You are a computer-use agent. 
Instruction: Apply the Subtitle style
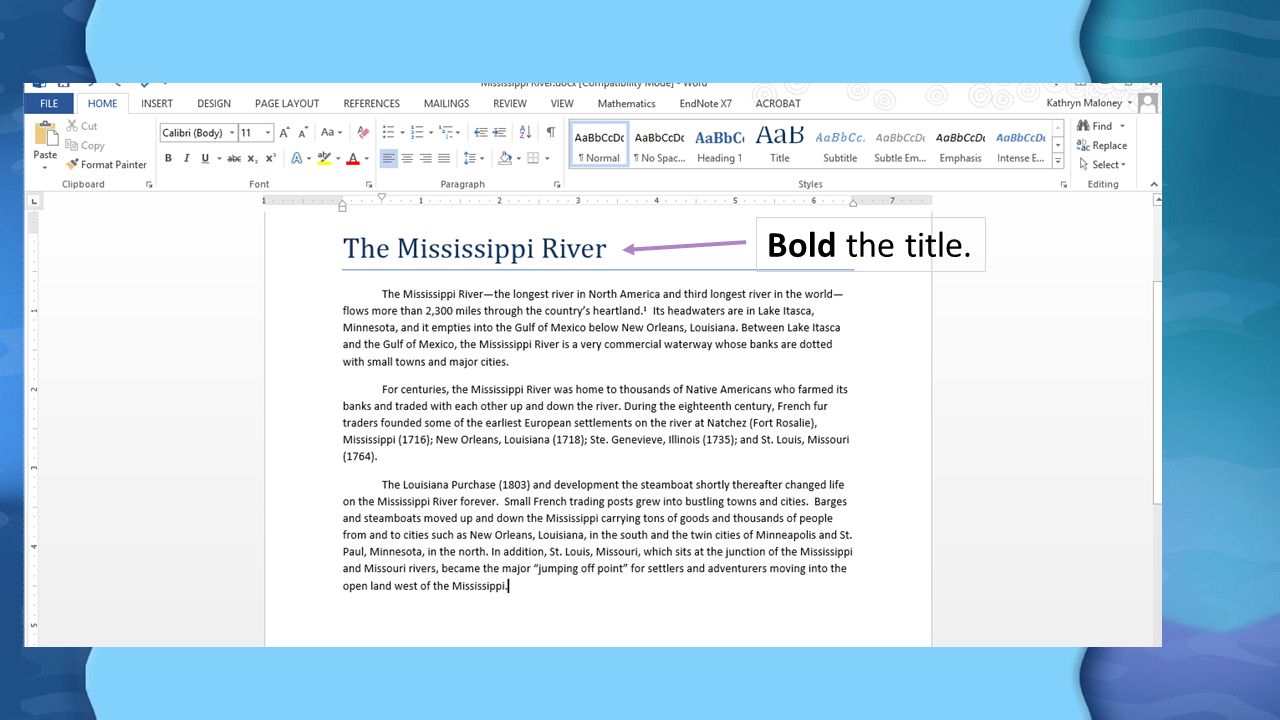(840, 144)
